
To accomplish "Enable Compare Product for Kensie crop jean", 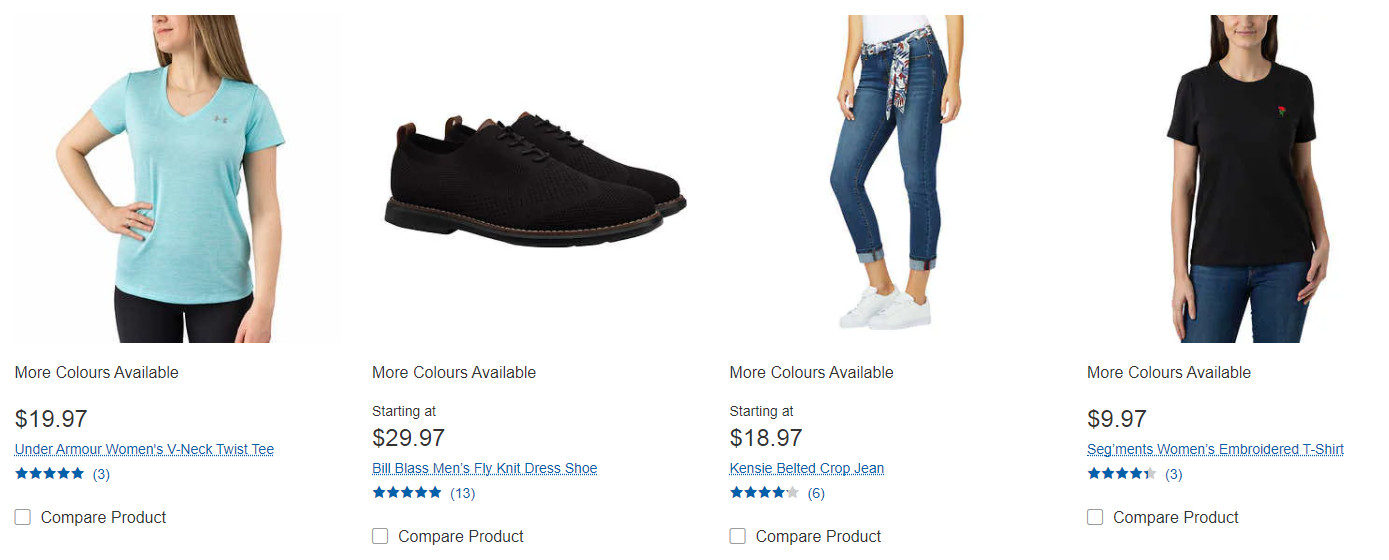I will 738,536.
